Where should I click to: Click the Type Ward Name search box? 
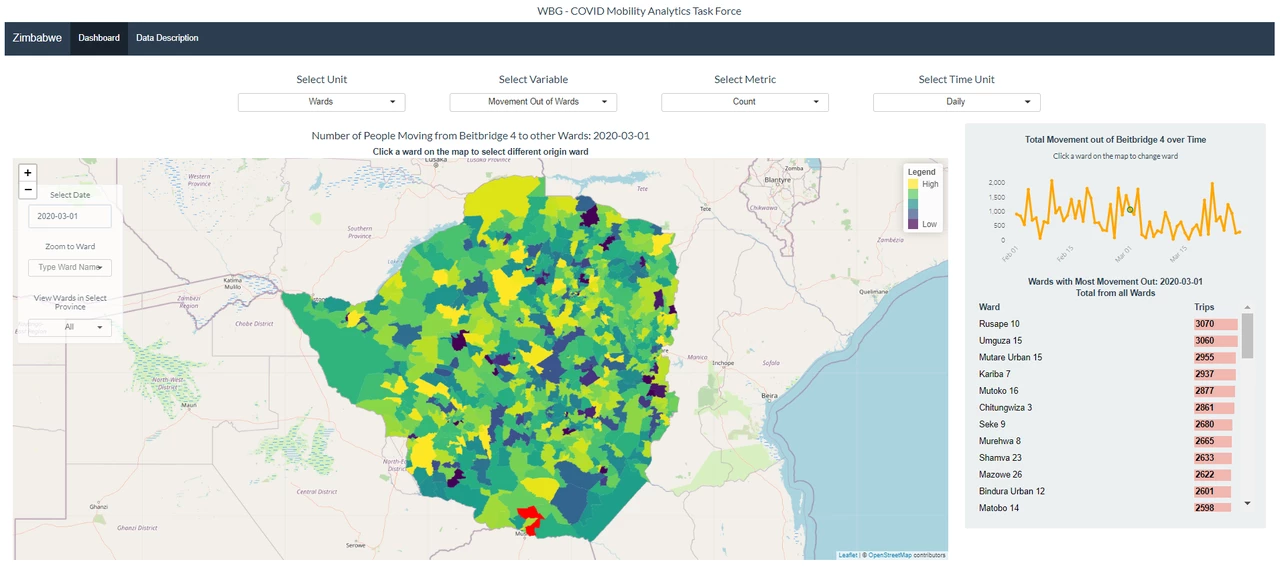70,267
